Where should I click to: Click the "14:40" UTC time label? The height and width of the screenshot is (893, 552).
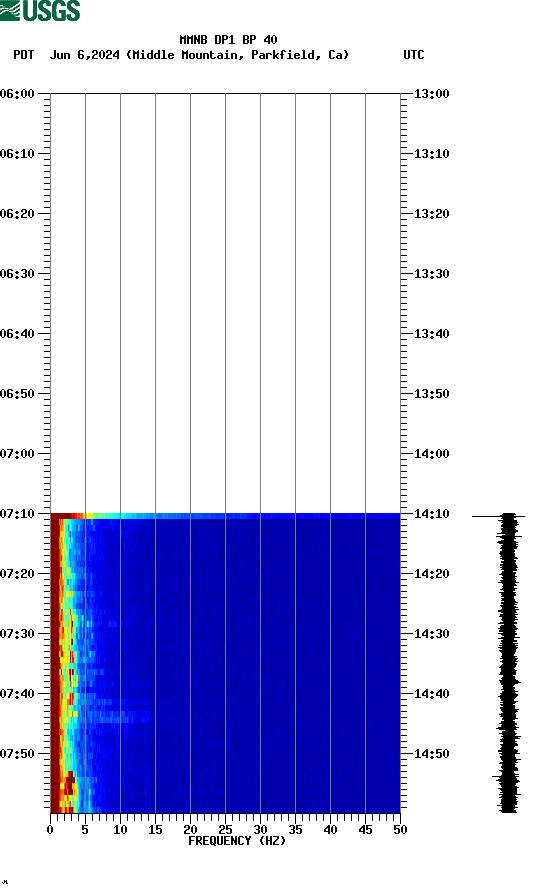coord(432,694)
